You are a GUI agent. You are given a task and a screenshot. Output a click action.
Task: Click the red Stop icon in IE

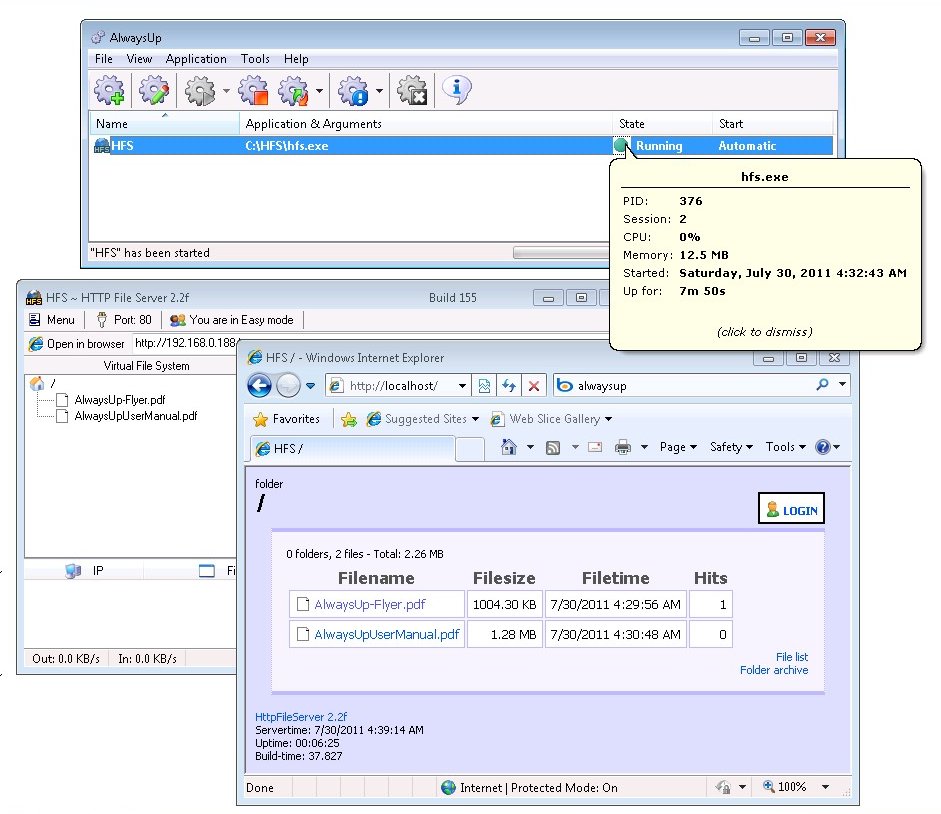[534, 386]
